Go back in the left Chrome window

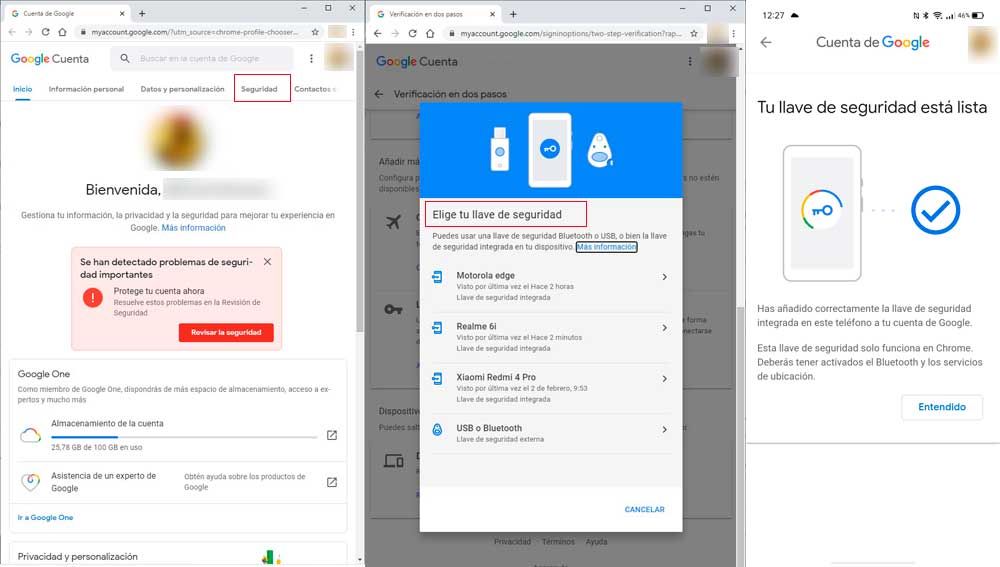[x=11, y=32]
